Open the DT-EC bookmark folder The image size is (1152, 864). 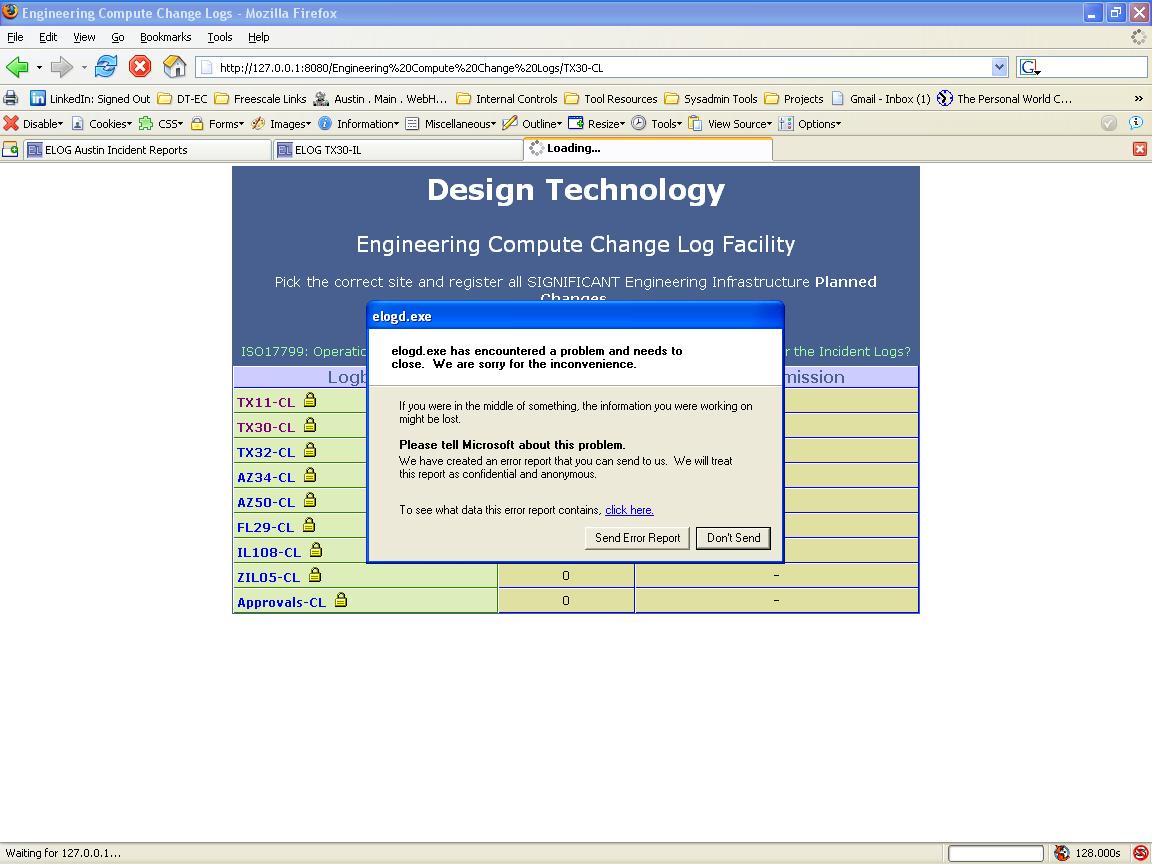tap(182, 98)
